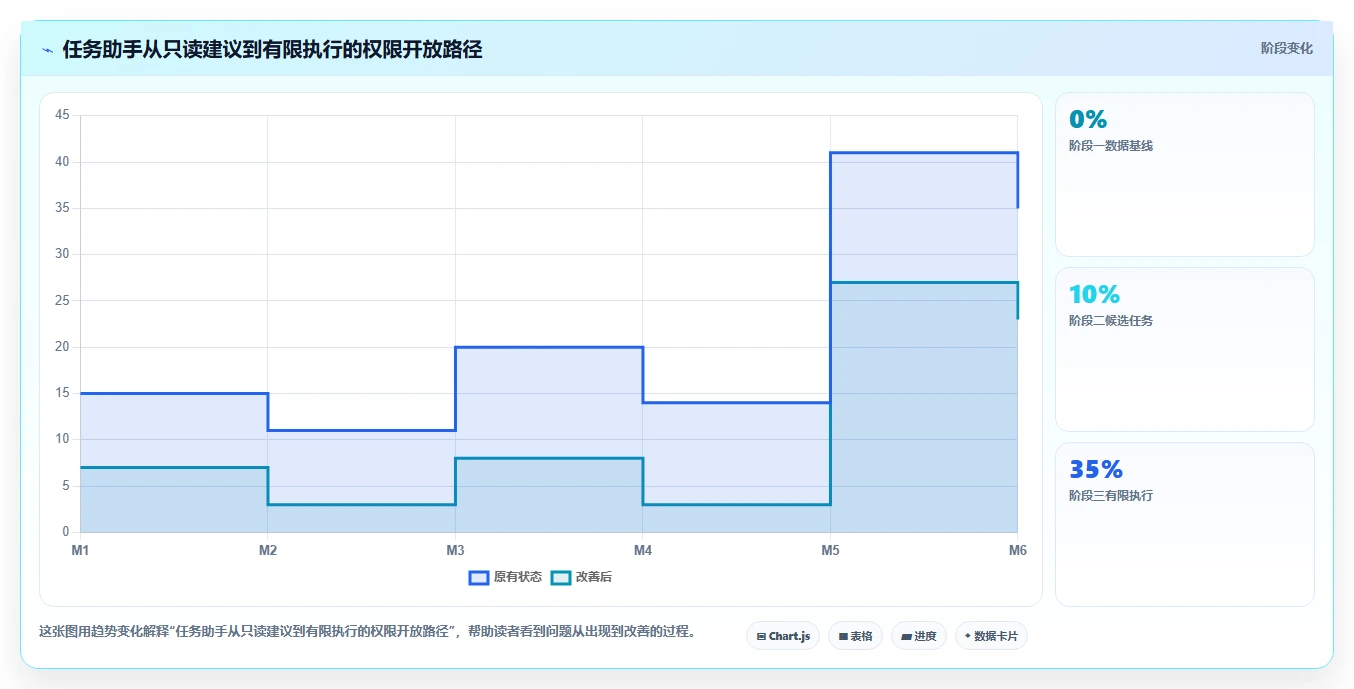Screen dimensions: 1354x689
Task: Click the 25 y-axis label
Action: pos(62,301)
